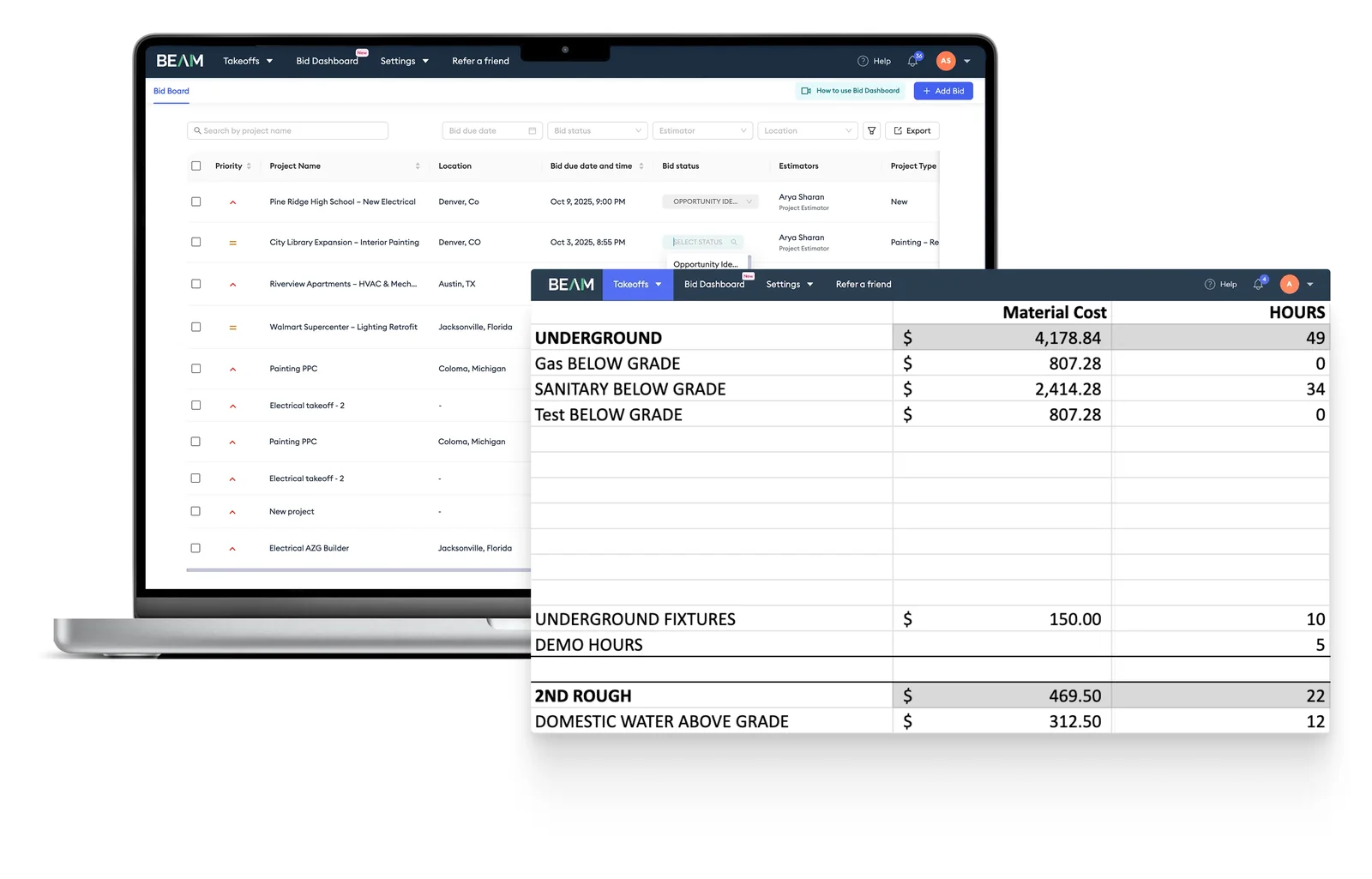1372x879 pixels.
Task: Switch to the Bid Board tab
Action: click(171, 91)
